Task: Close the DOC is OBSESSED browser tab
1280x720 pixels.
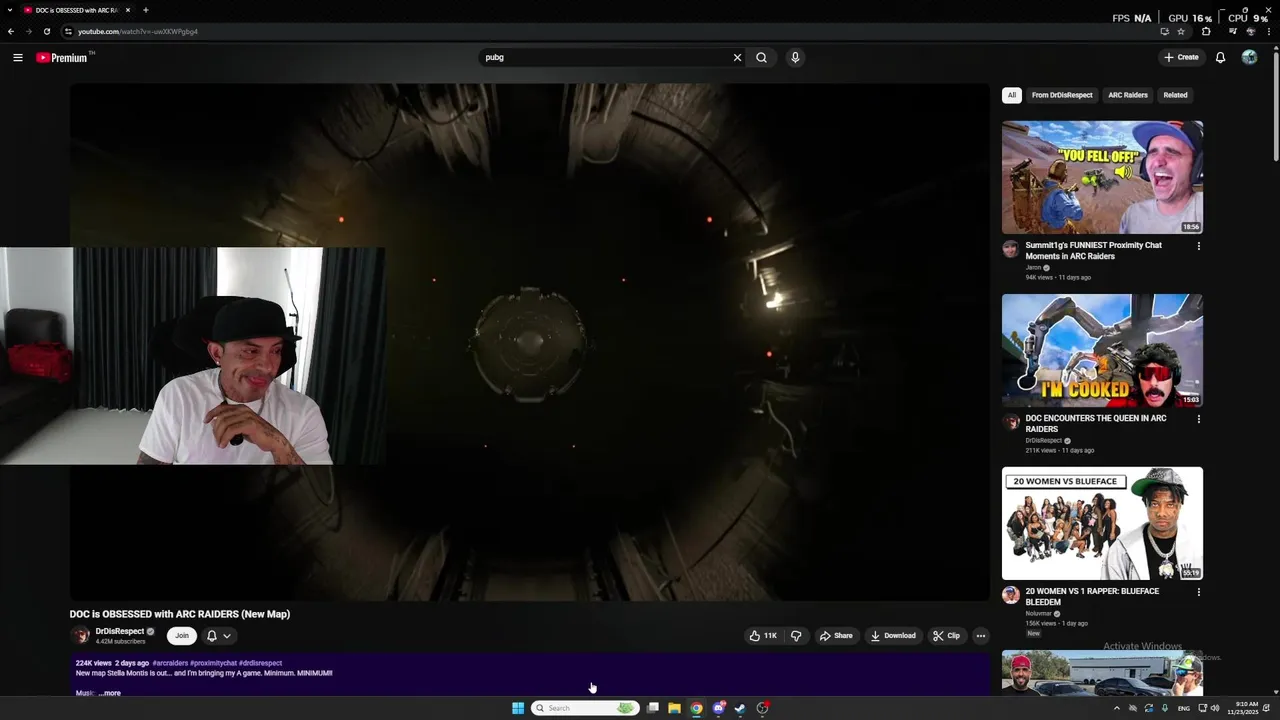Action: point(128,10)
